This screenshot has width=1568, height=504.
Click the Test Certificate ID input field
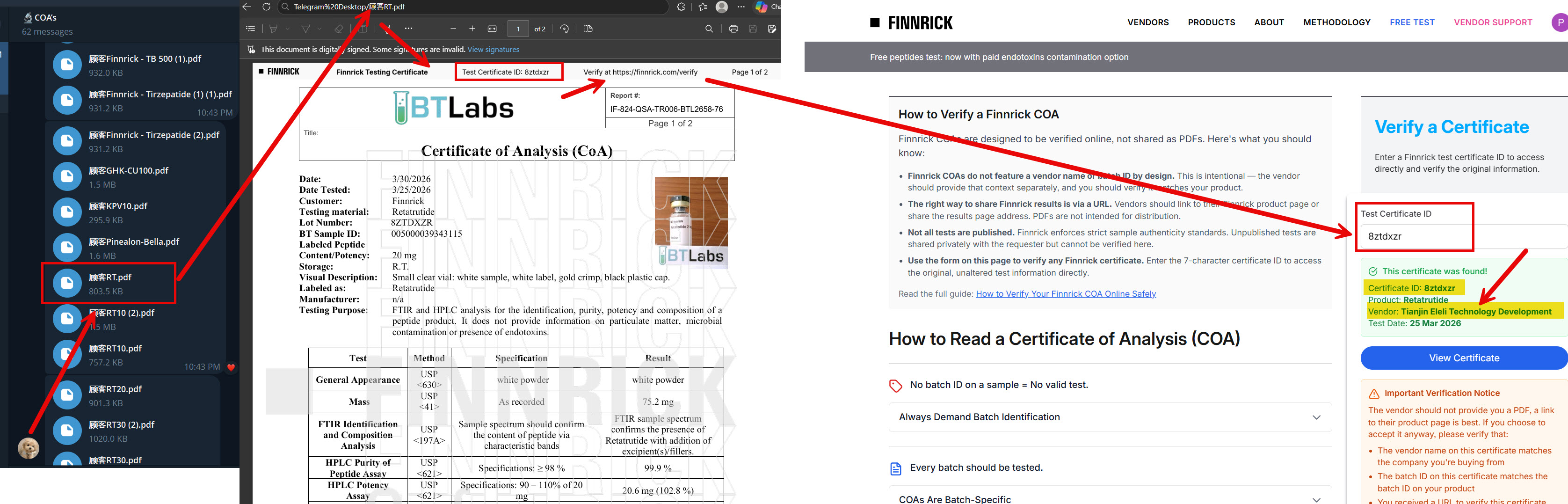pos(1463,236)
